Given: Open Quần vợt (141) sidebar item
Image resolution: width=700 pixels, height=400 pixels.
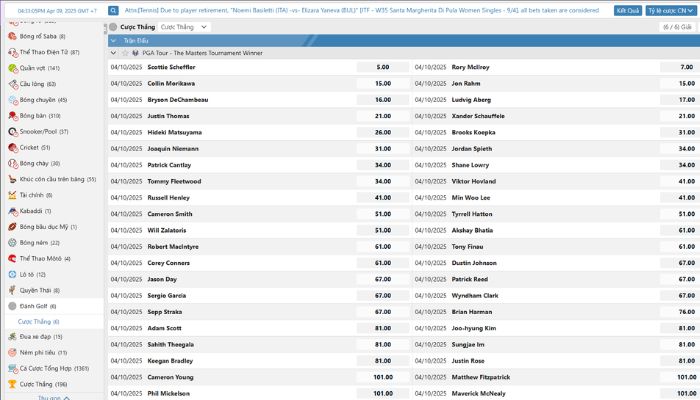Looking at the screenshot, I should (x=54, y=68).
